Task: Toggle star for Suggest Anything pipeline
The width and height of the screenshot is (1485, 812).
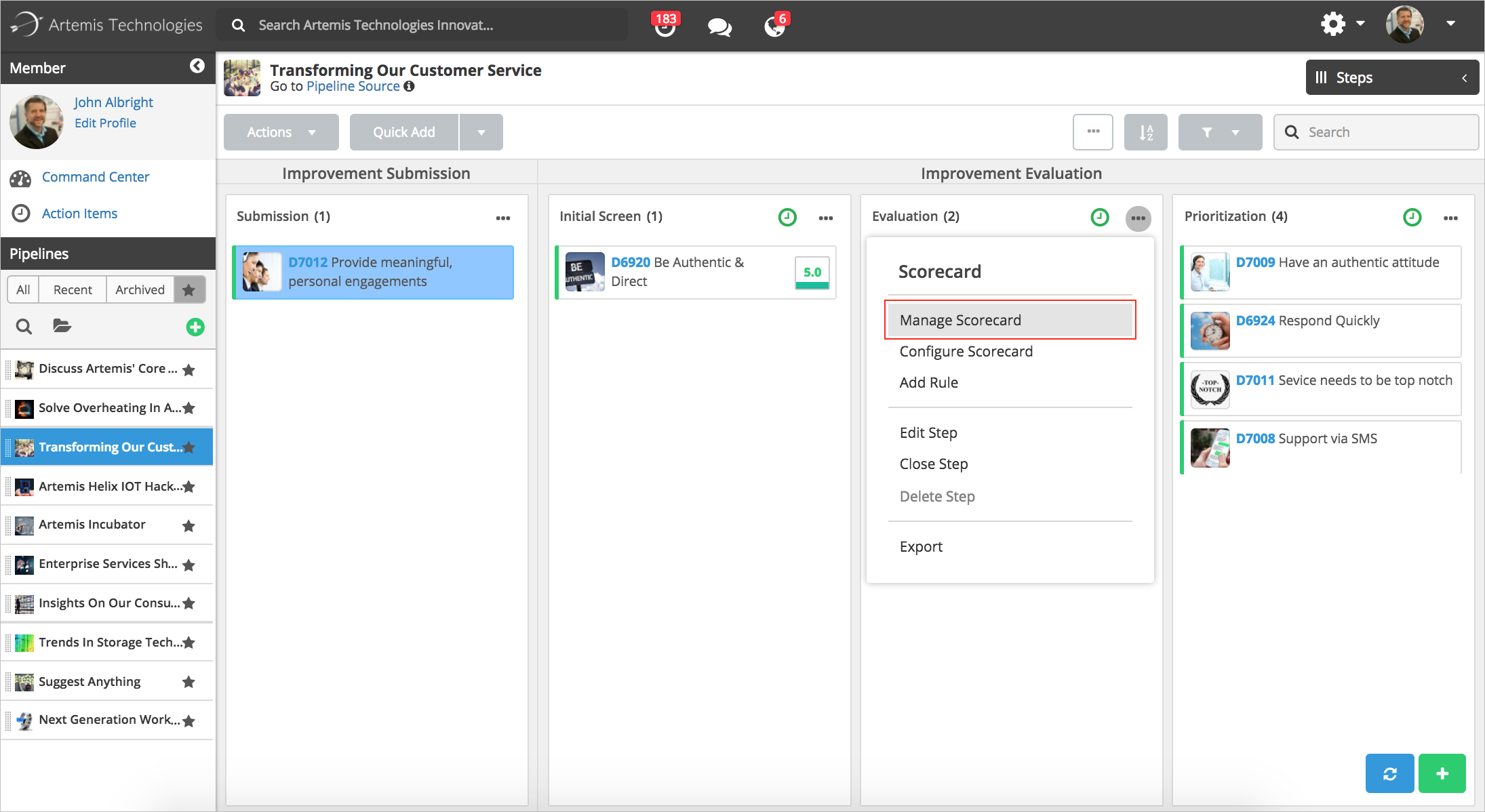Action: point(189,682)
